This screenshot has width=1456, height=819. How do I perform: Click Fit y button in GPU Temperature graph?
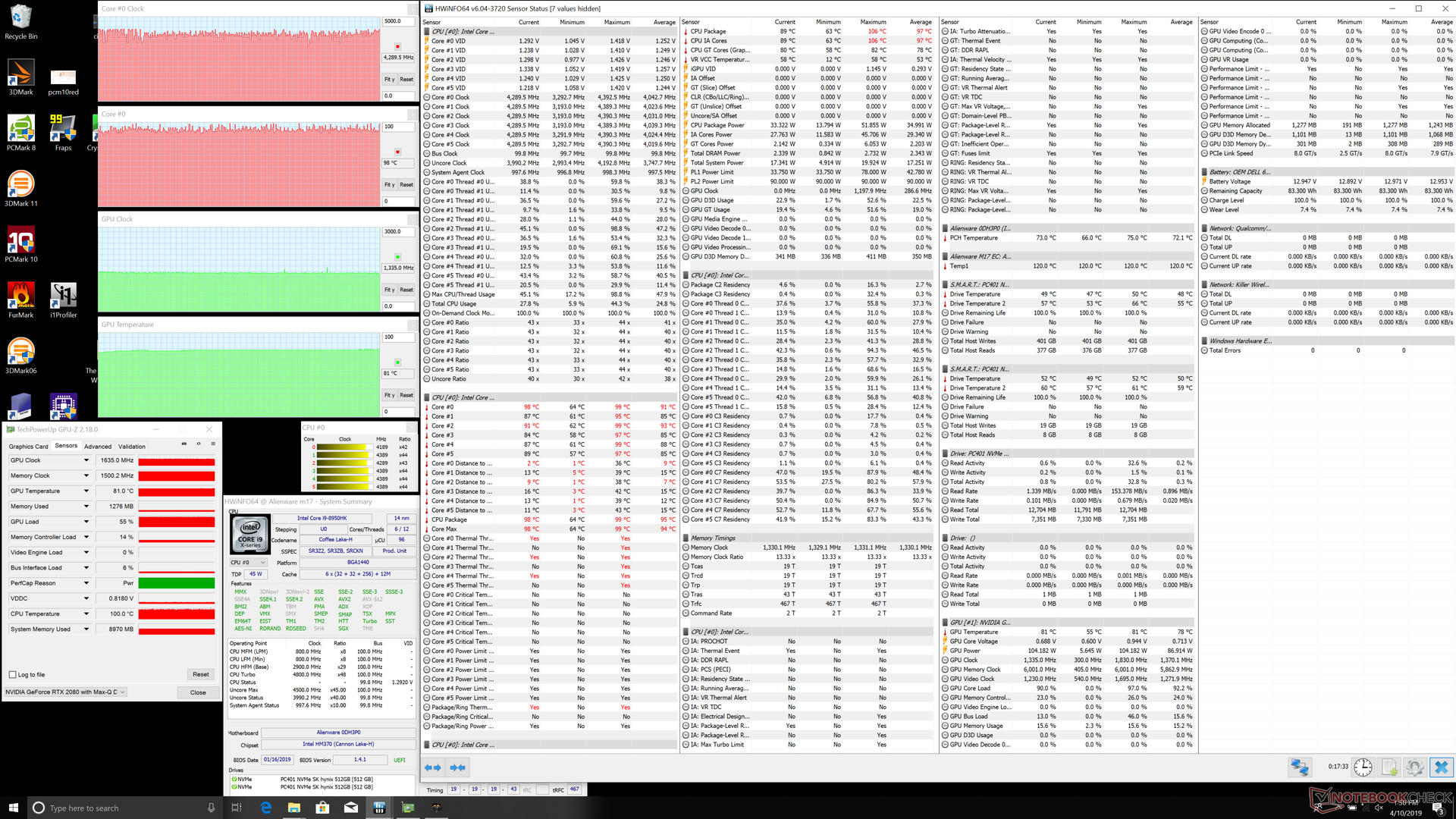click(389, 395)
